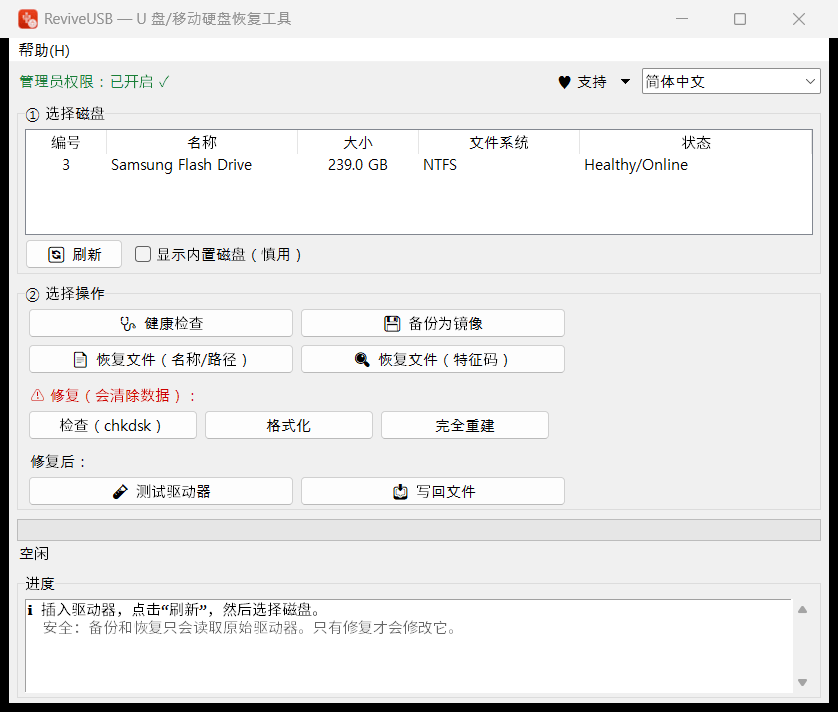838x712 pixels.
Task: Click the Healthy/Online status cell
Action: coord(636,165)
